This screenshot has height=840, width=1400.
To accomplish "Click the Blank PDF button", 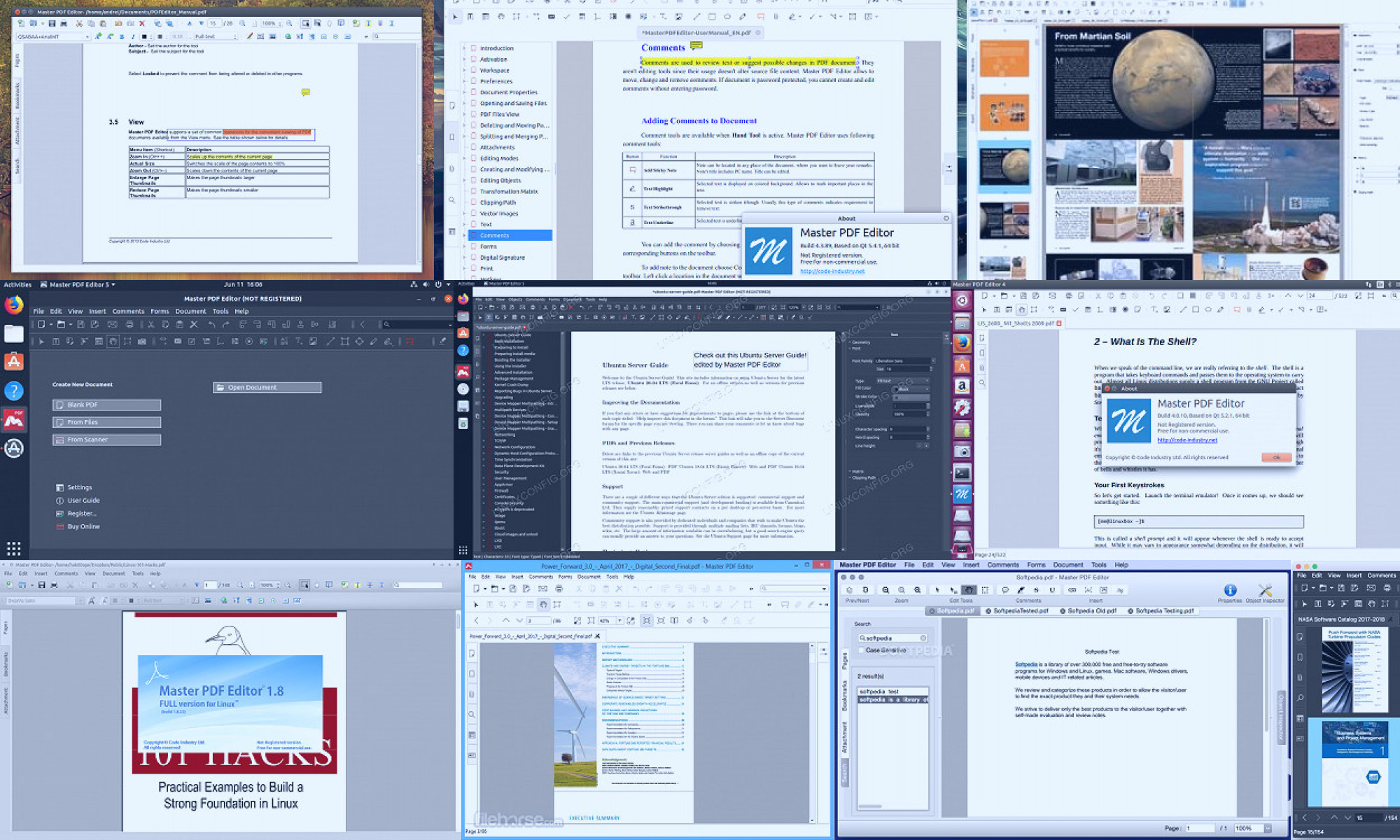I will tap(106, 405).
